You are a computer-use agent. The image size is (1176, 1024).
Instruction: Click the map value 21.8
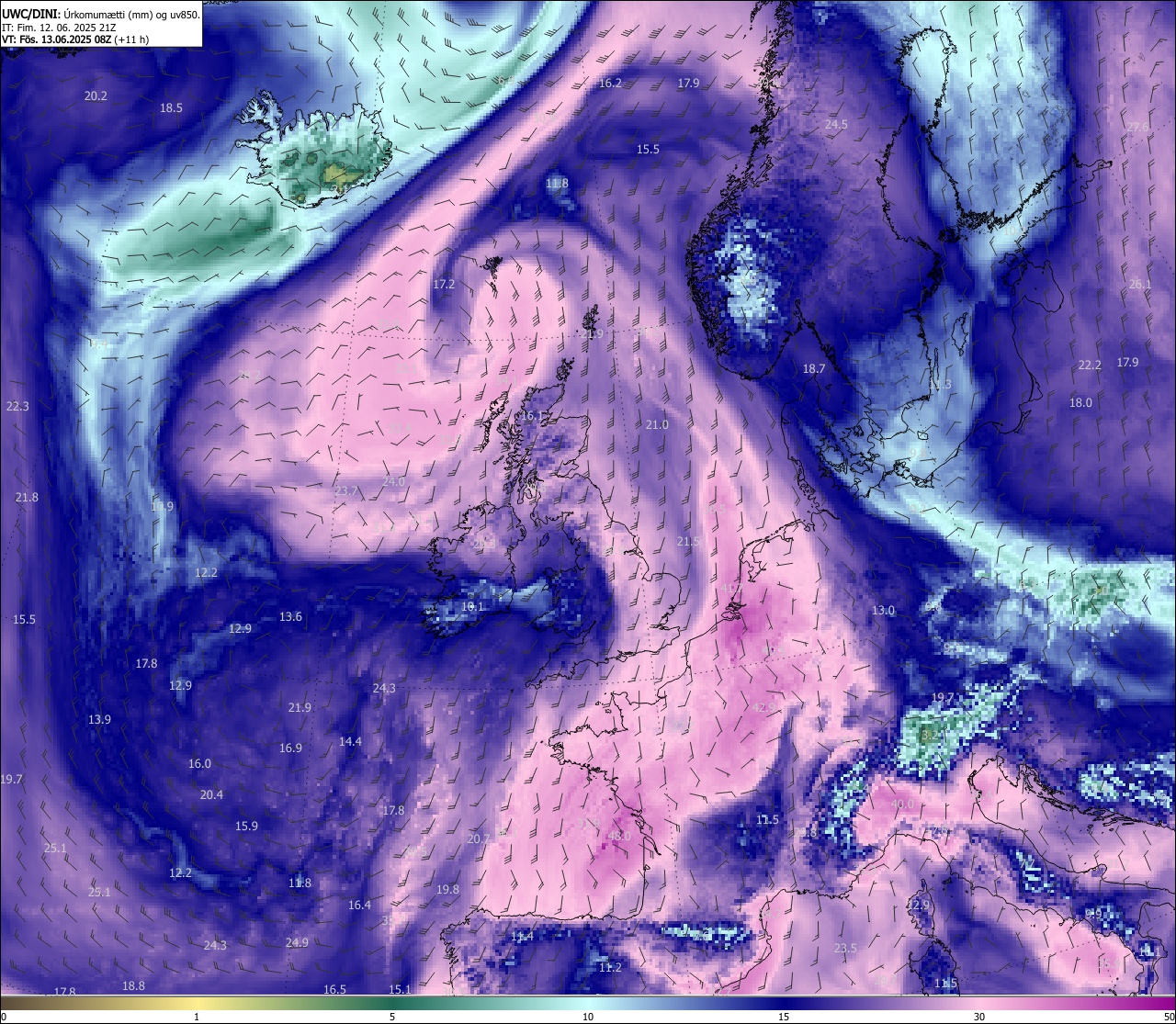click(27, 498)
